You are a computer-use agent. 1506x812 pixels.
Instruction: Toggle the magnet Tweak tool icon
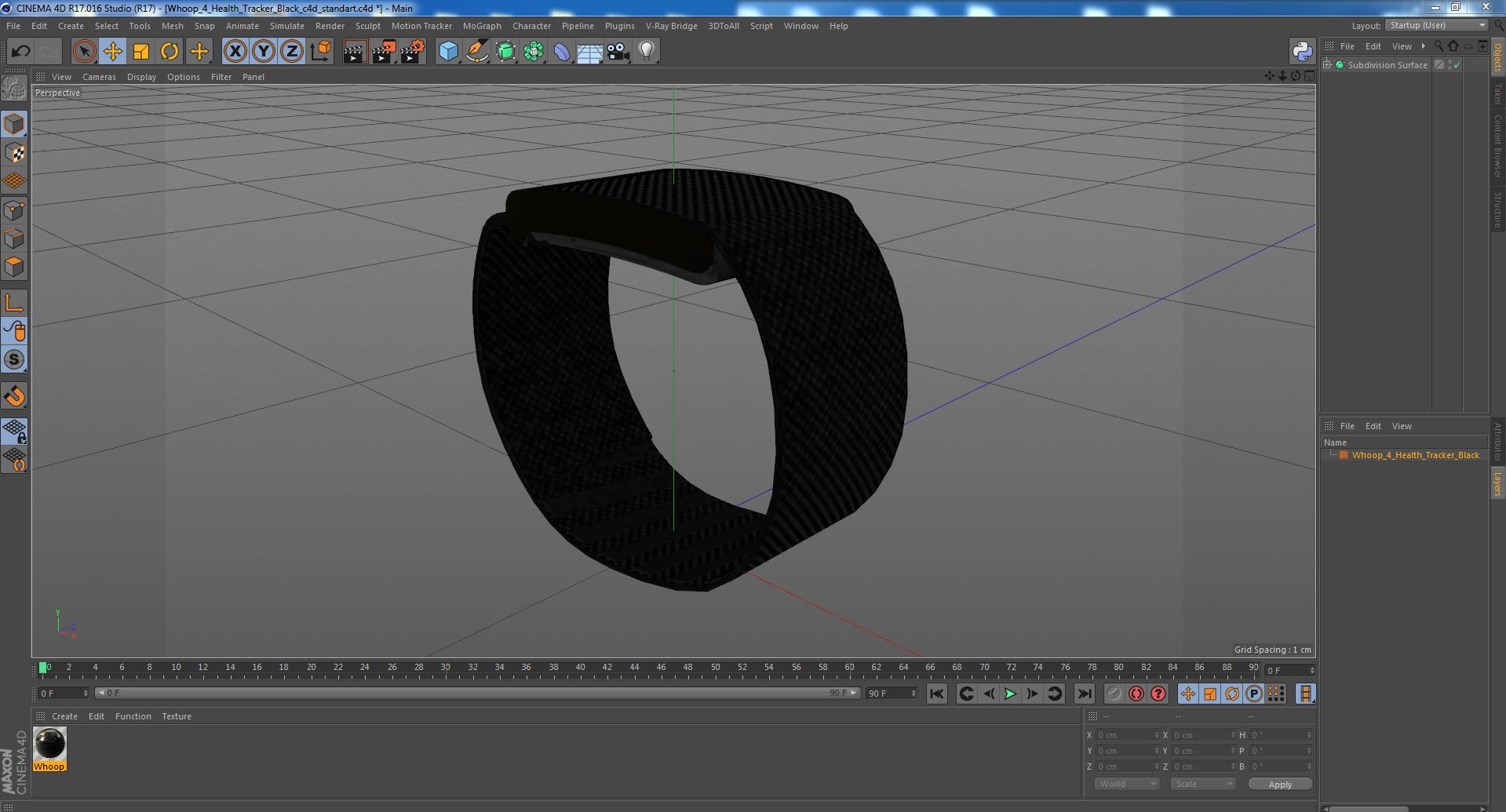point(14,396)
